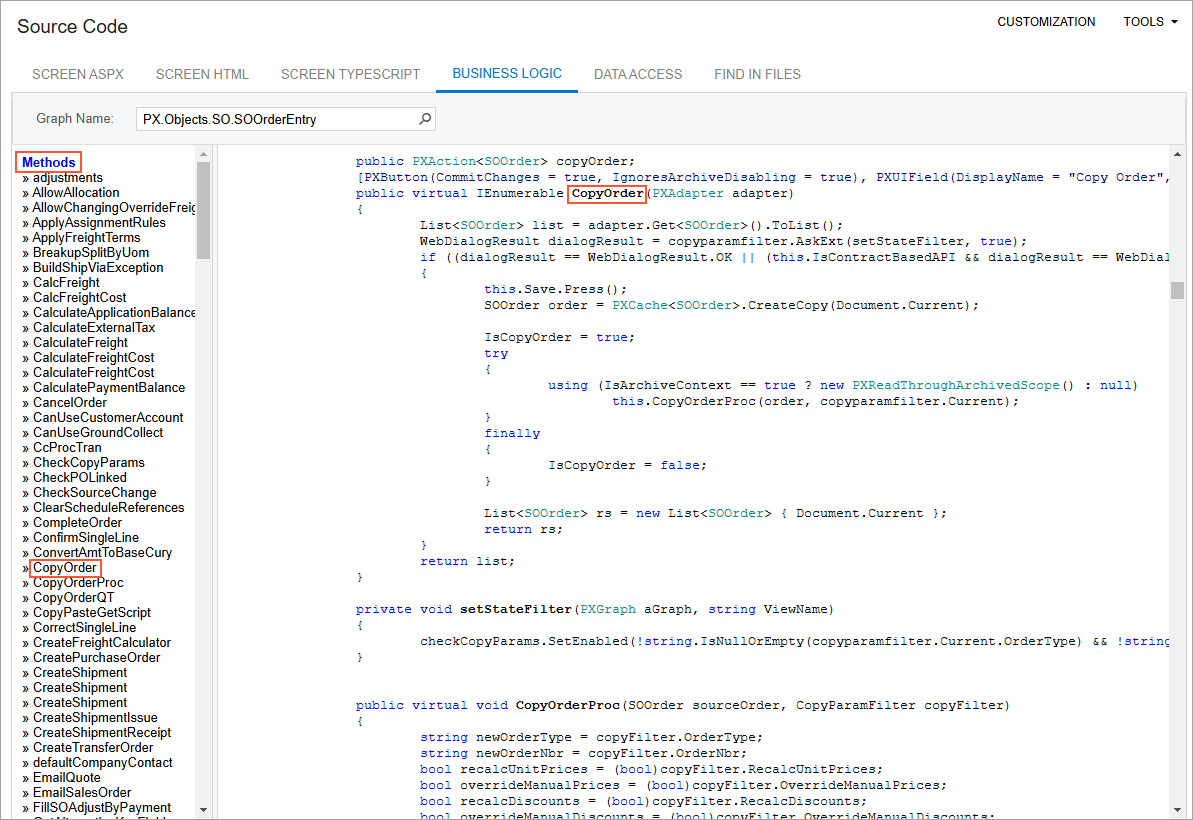
Task: Click the Methods header link
Action: tap(48, 162)
